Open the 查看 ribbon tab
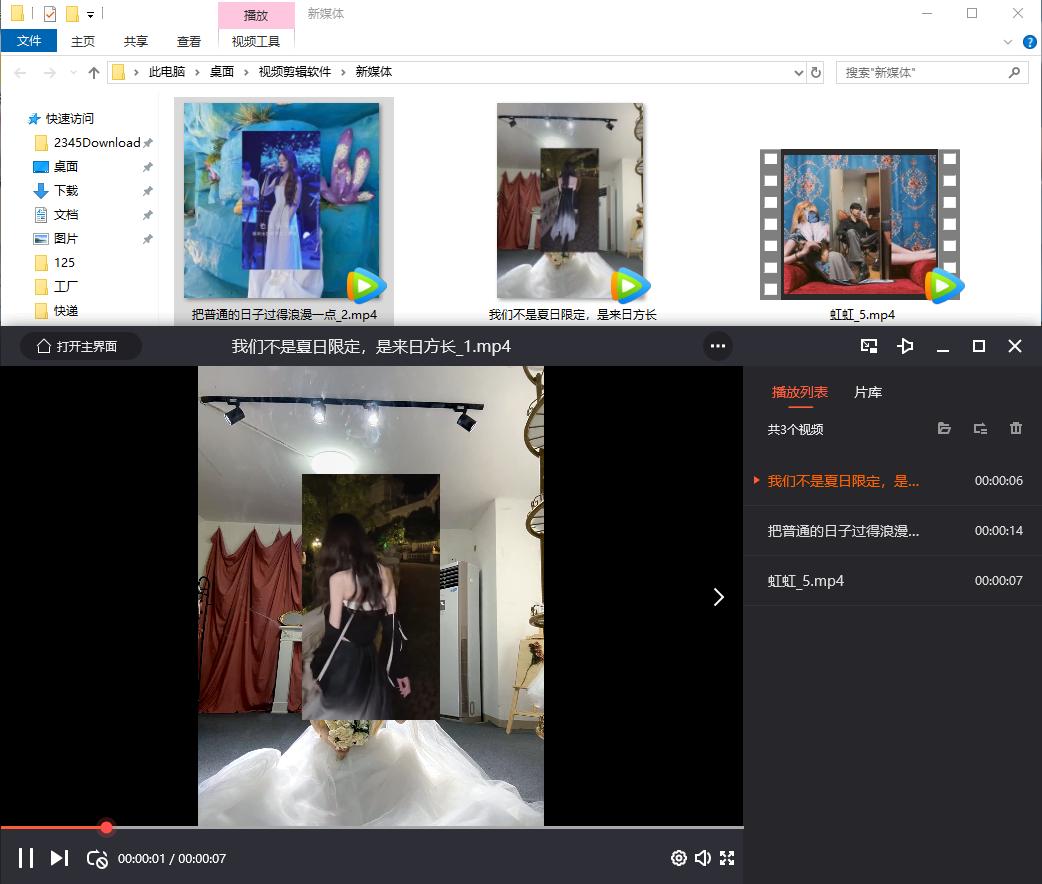 click(x=188, y=41)
